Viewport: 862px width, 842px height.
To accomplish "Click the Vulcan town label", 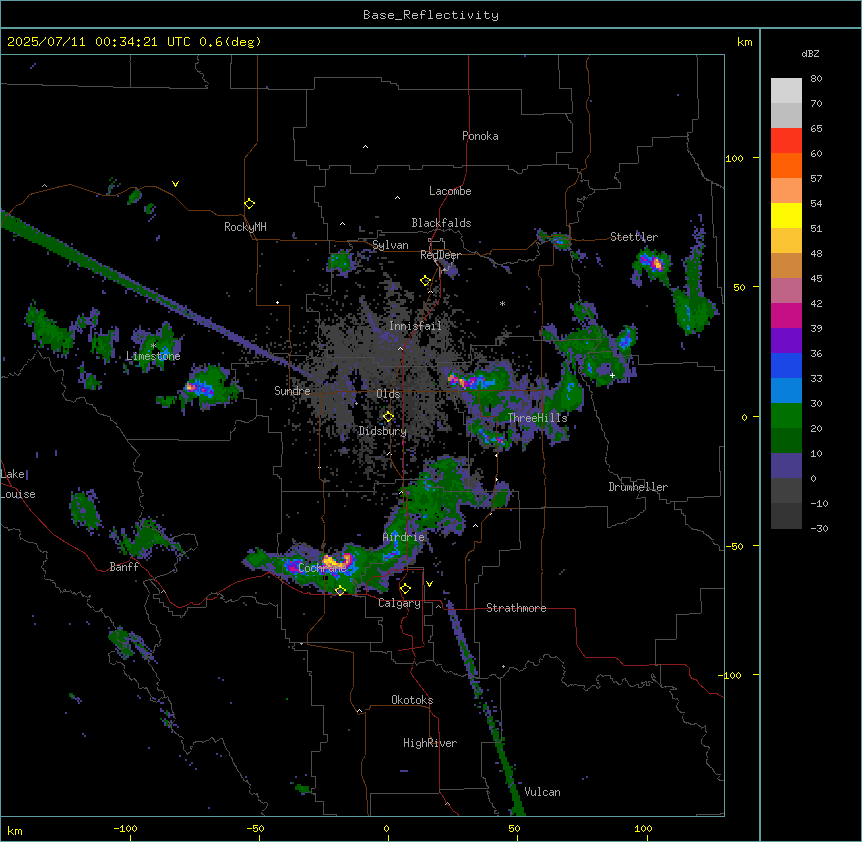I will click(x=543, y=792).
